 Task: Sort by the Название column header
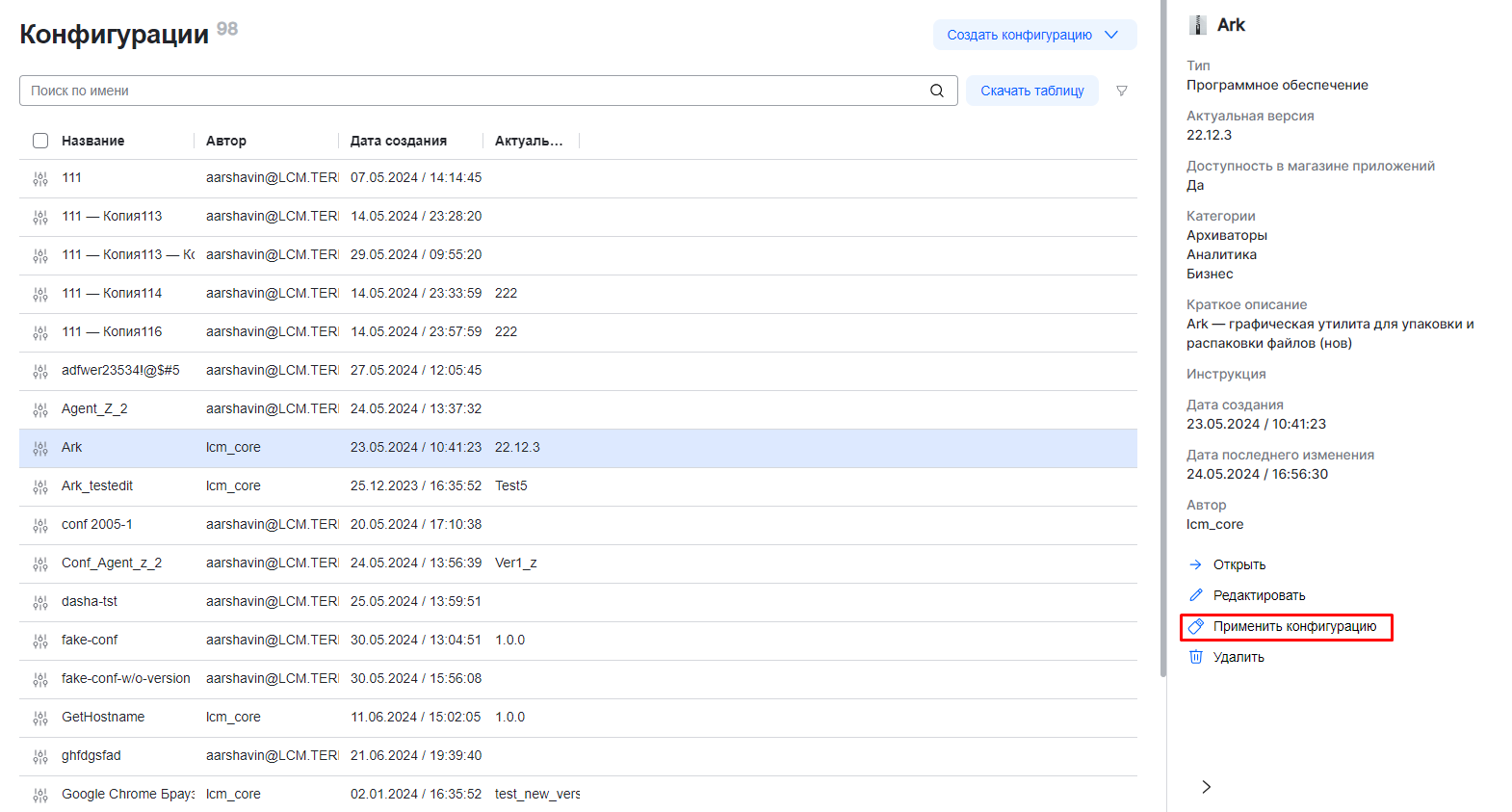93,141
